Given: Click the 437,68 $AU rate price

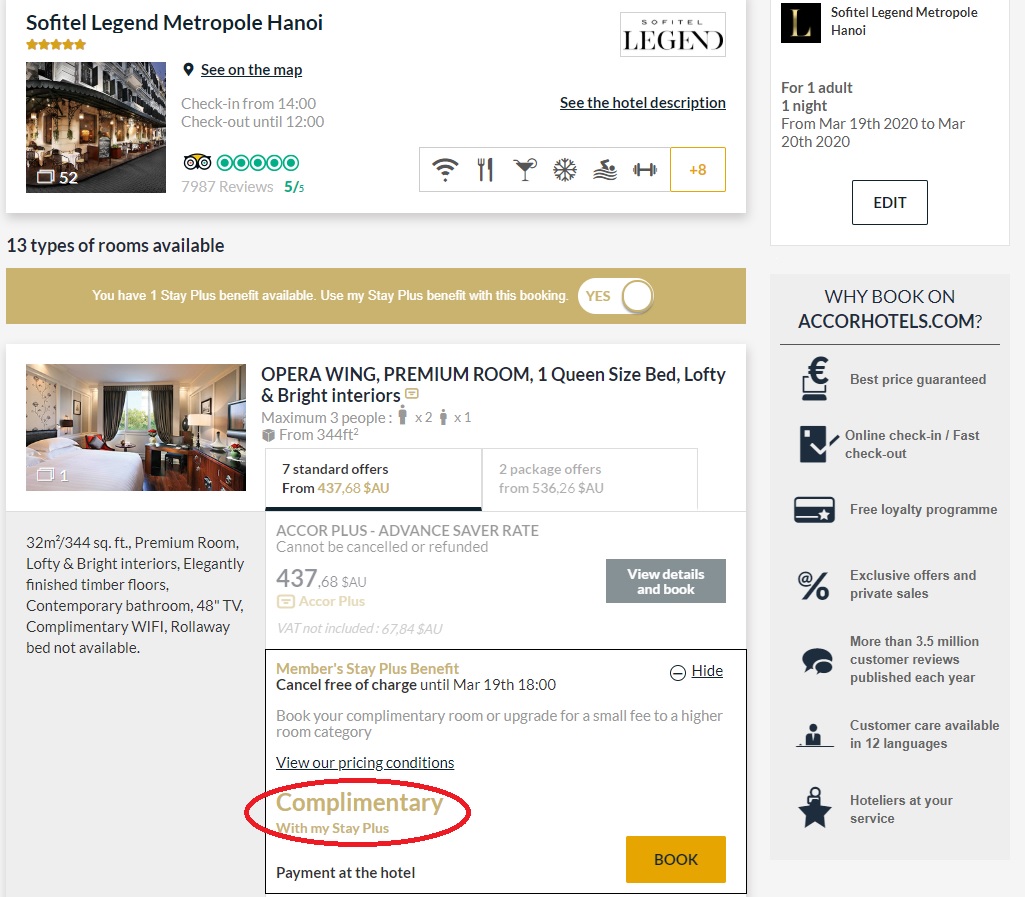Looking at the screenshot, I should (x=321, y=579).
